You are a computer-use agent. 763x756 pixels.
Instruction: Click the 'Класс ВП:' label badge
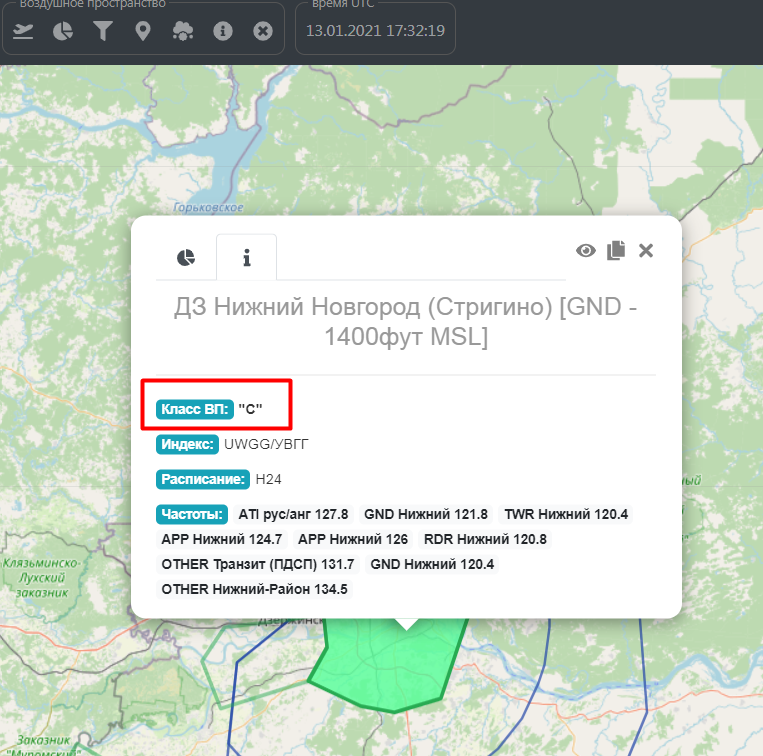195,409
